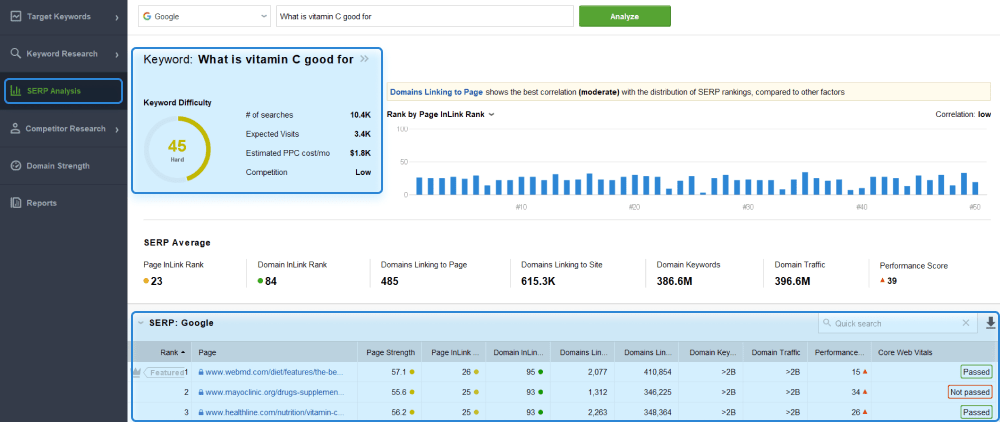Open Competitor Research in the sidebar
This screenshot has width=1000, height=422.
(63, 129)
